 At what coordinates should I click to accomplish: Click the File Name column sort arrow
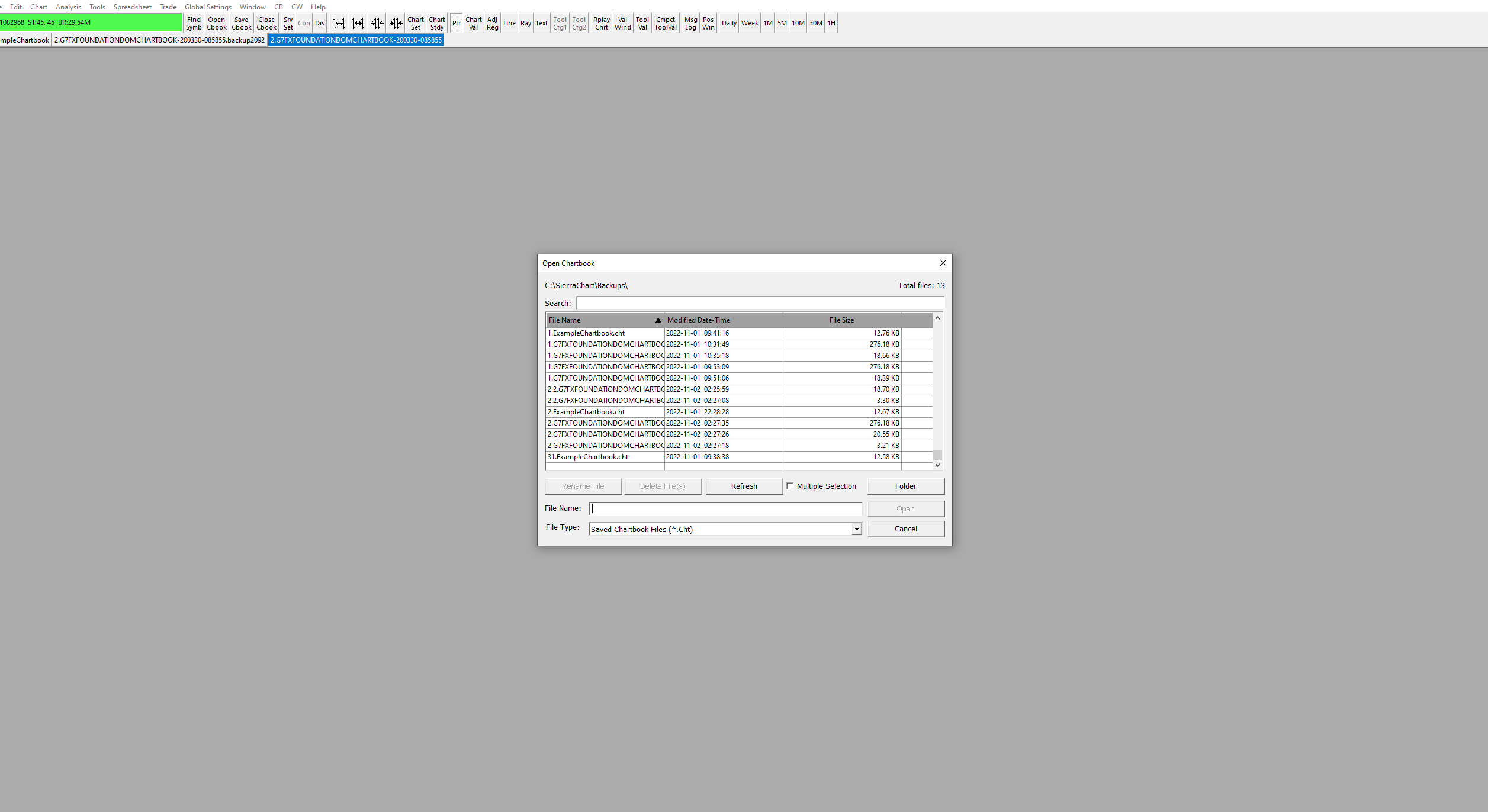[x=657, y=320]
